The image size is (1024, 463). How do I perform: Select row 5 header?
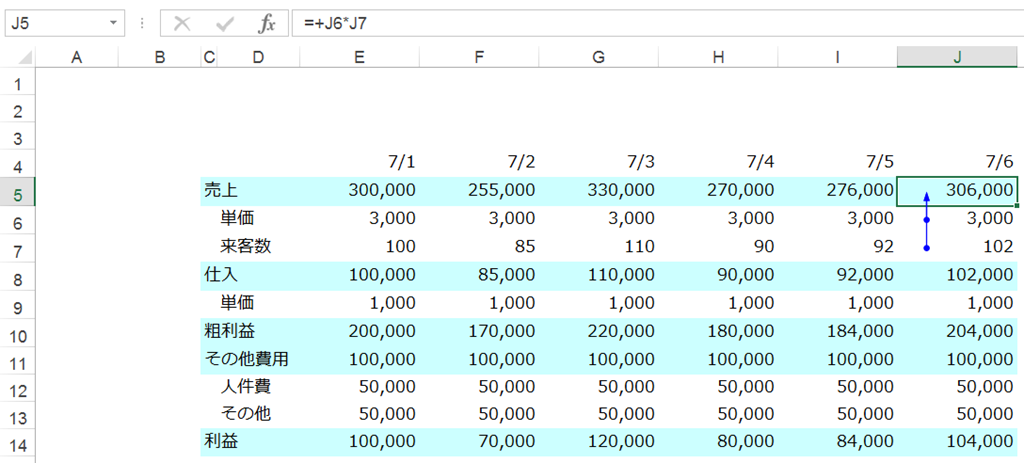pos(18,192)
